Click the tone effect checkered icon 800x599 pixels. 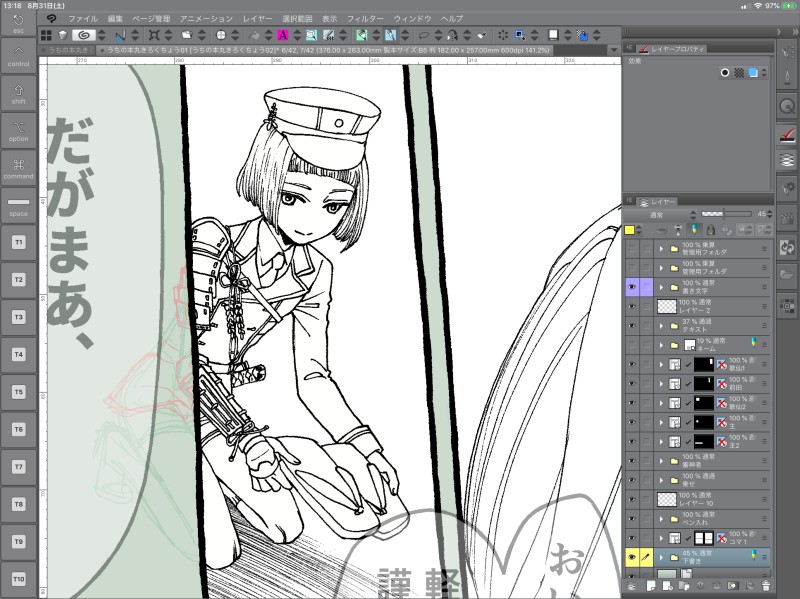(x=739, y=73)
